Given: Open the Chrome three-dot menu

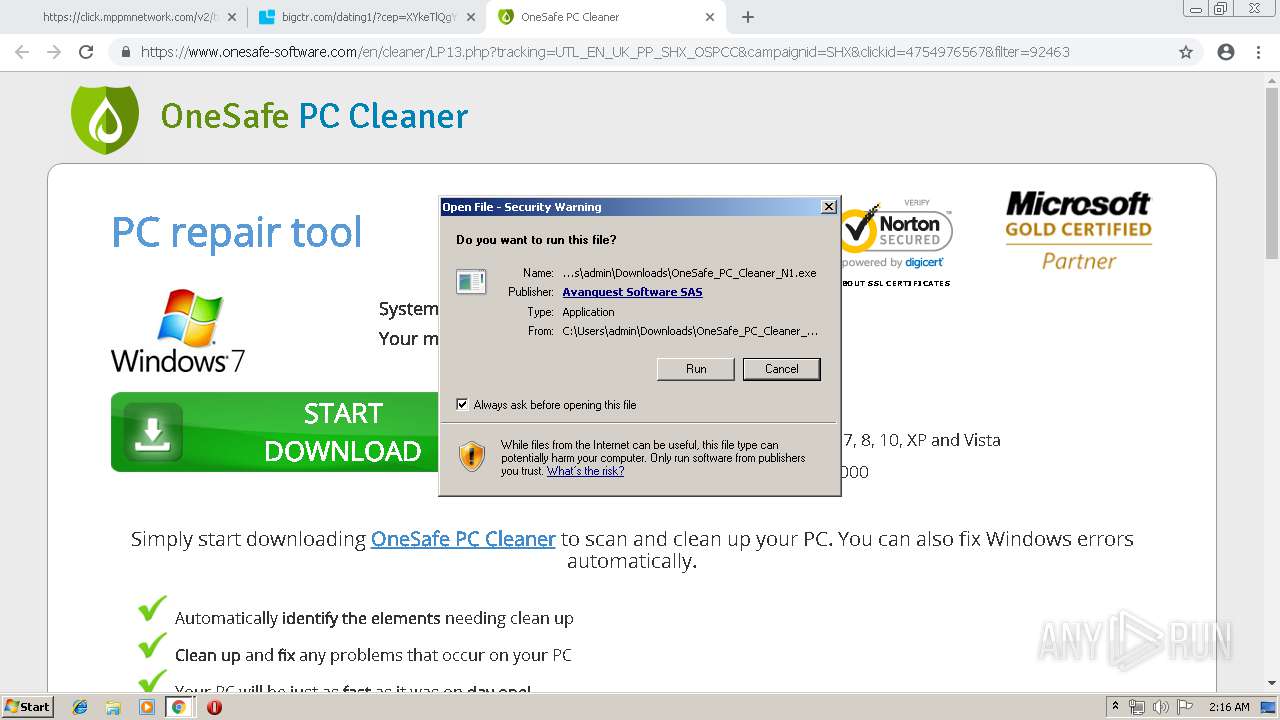Looking at the screenshot, I should pyautogui.click(x=1258, y=52).
